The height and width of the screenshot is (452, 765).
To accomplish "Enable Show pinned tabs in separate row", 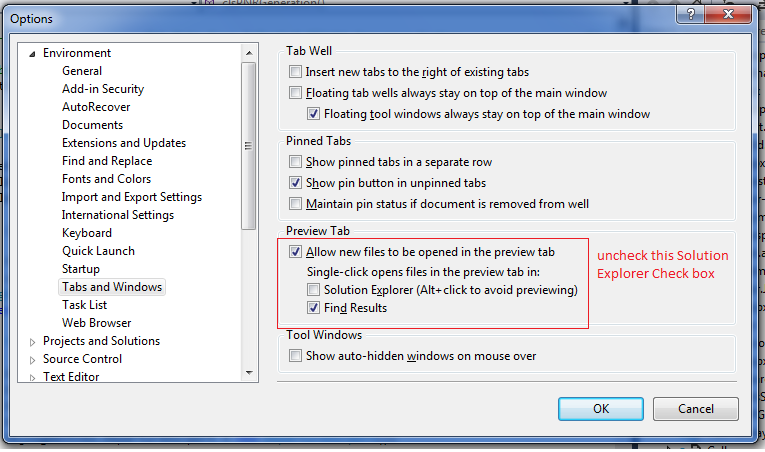I will [295, 162].
